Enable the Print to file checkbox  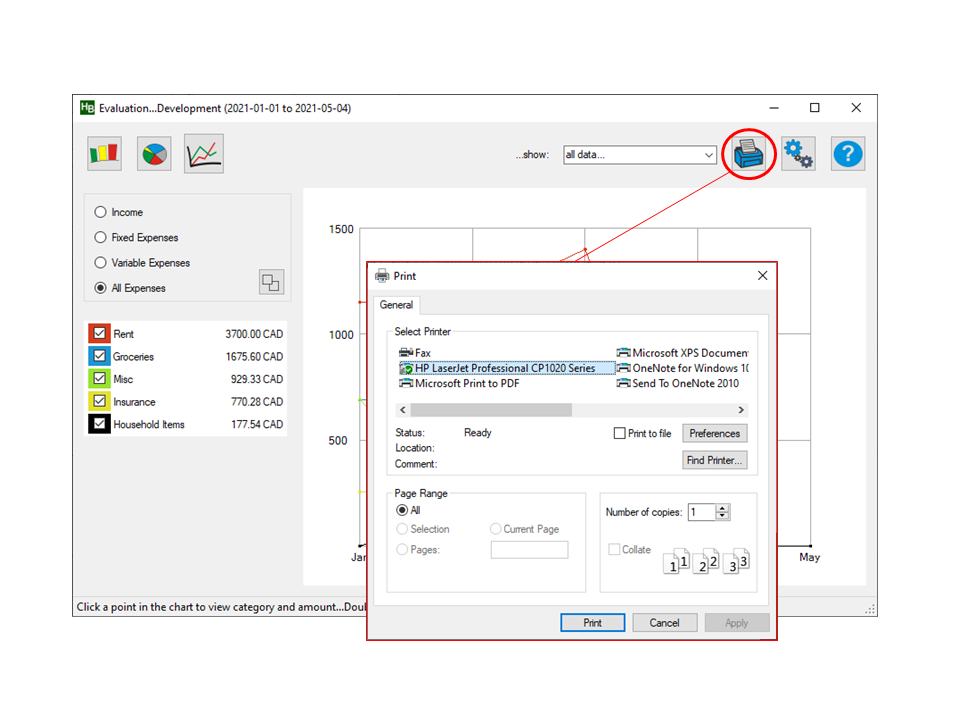click(619, 434)
